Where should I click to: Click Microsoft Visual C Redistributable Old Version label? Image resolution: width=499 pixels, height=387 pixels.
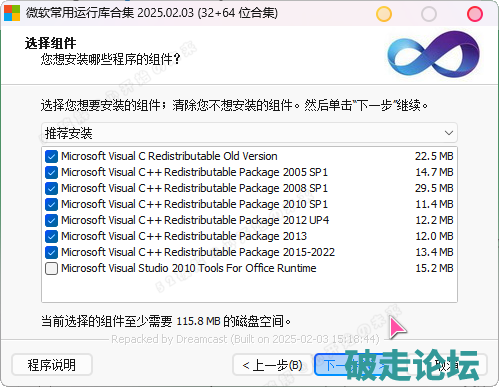click(x=169, y=156)
